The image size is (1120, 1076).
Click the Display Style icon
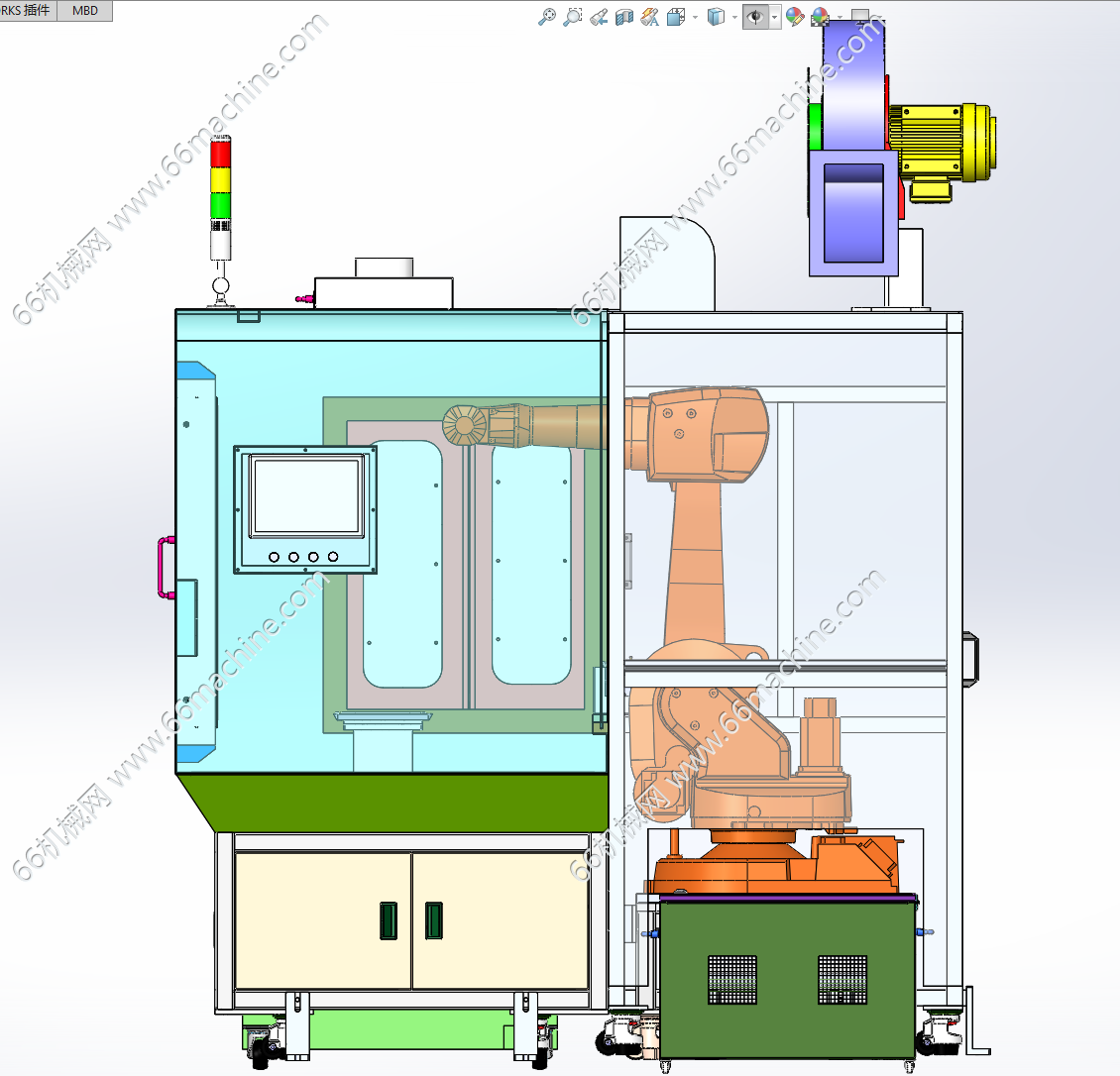(x=716, y=17)
